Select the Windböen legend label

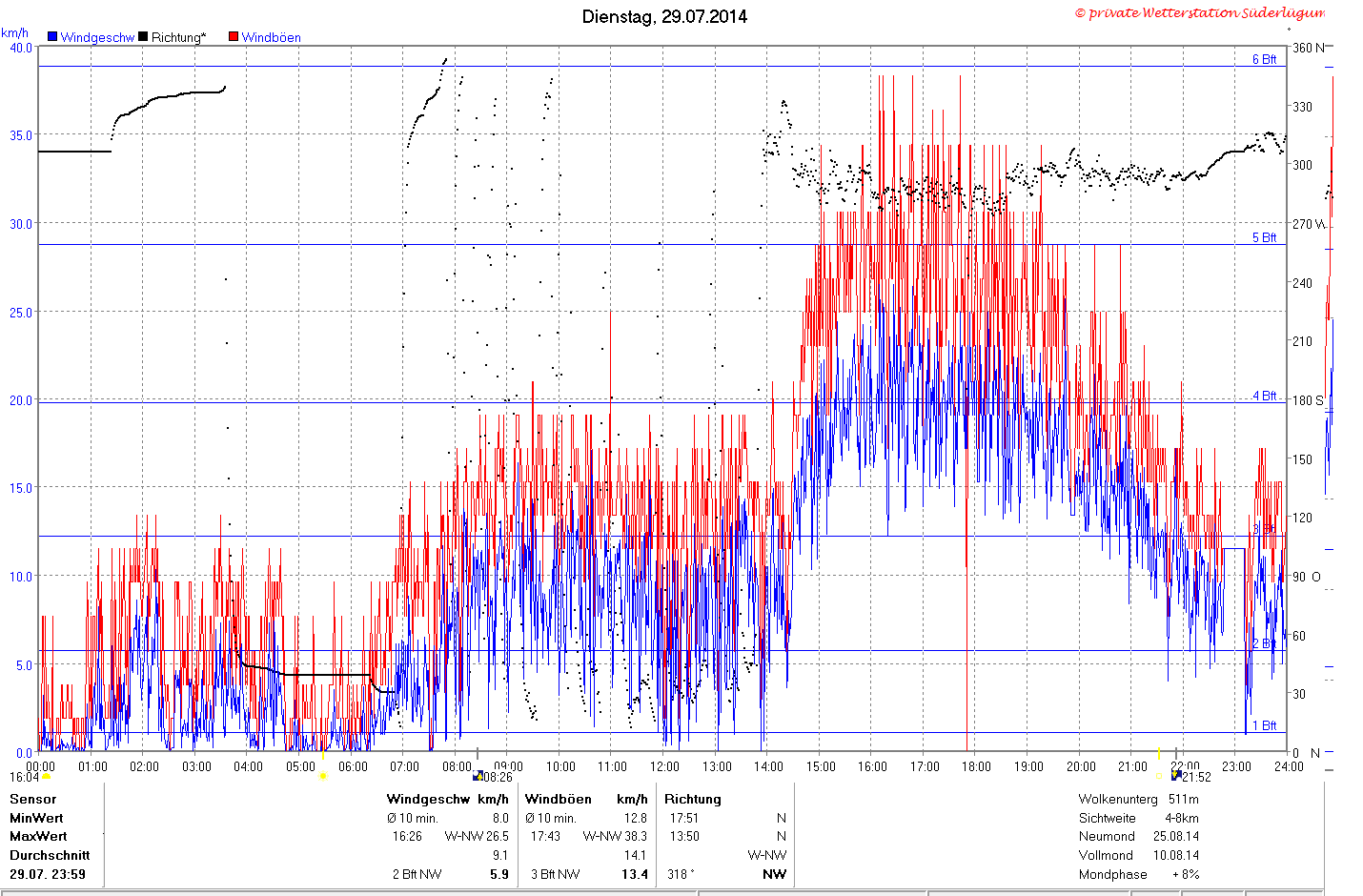pos(271,37)
